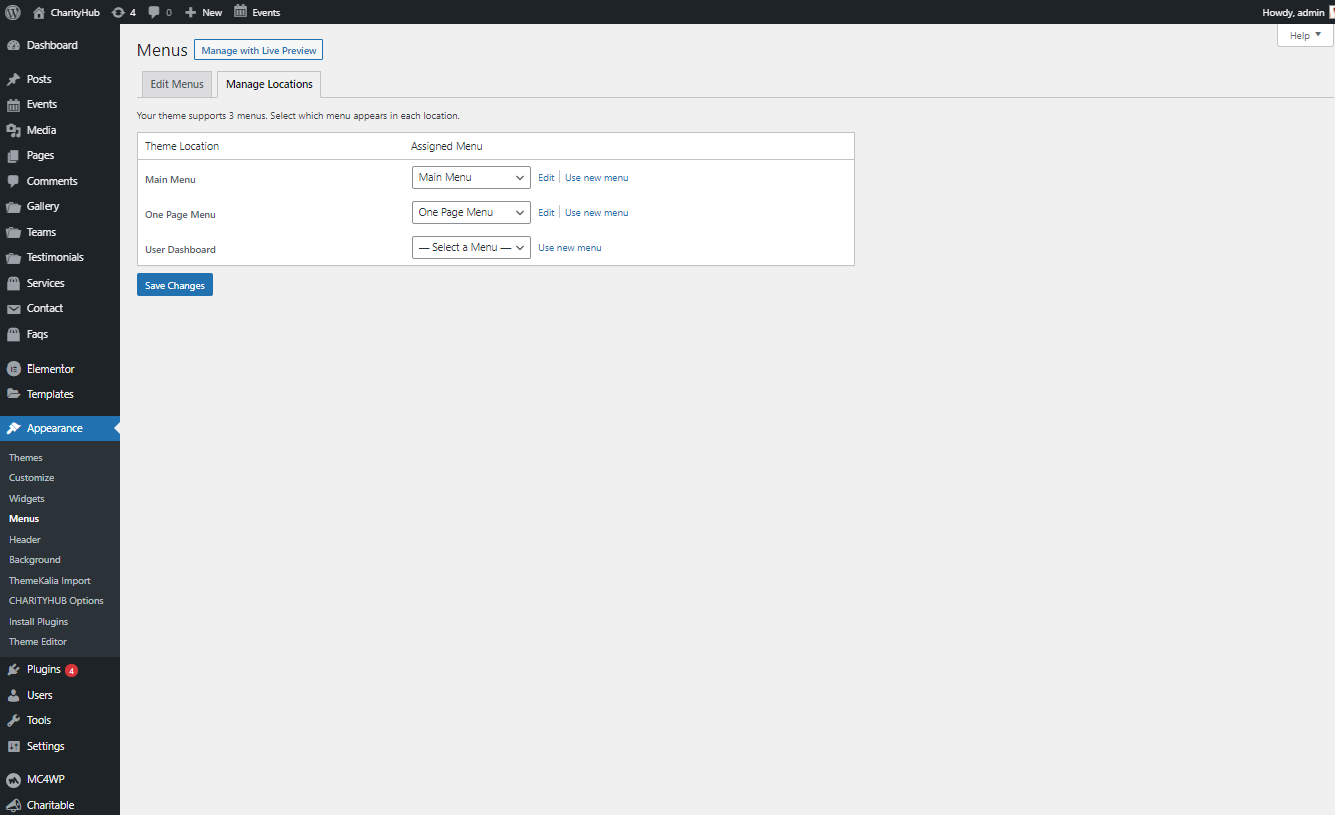Select the Manage Locations tab
Viewport: 1335px width, 815px height.
click(269, 84)
